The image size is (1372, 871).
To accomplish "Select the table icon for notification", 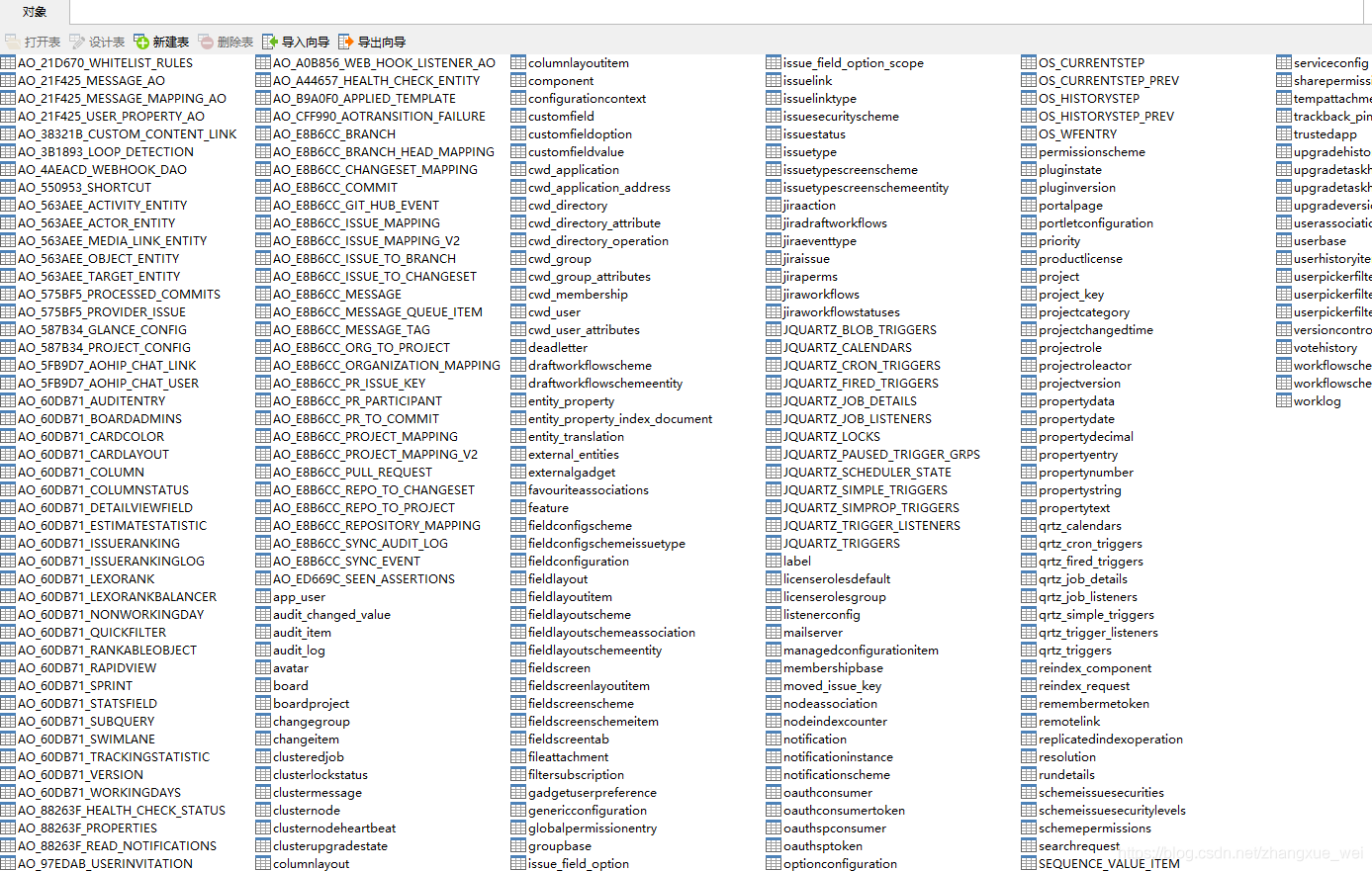I will point(774,739).
